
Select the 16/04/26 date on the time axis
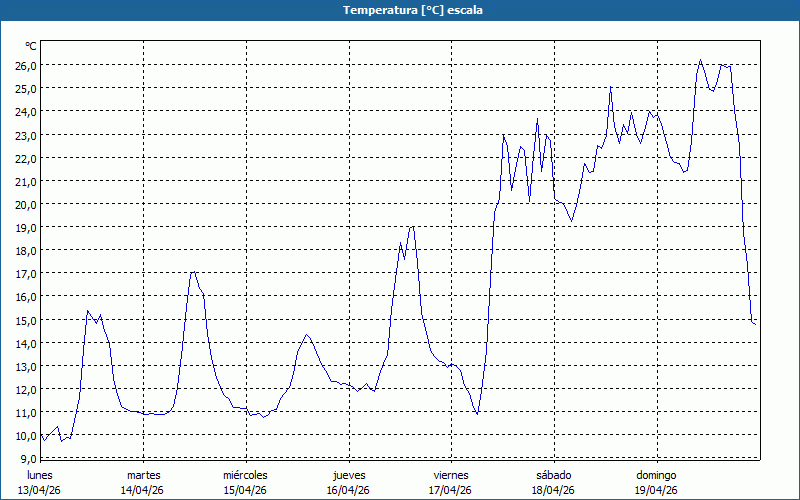click(348, 490)
